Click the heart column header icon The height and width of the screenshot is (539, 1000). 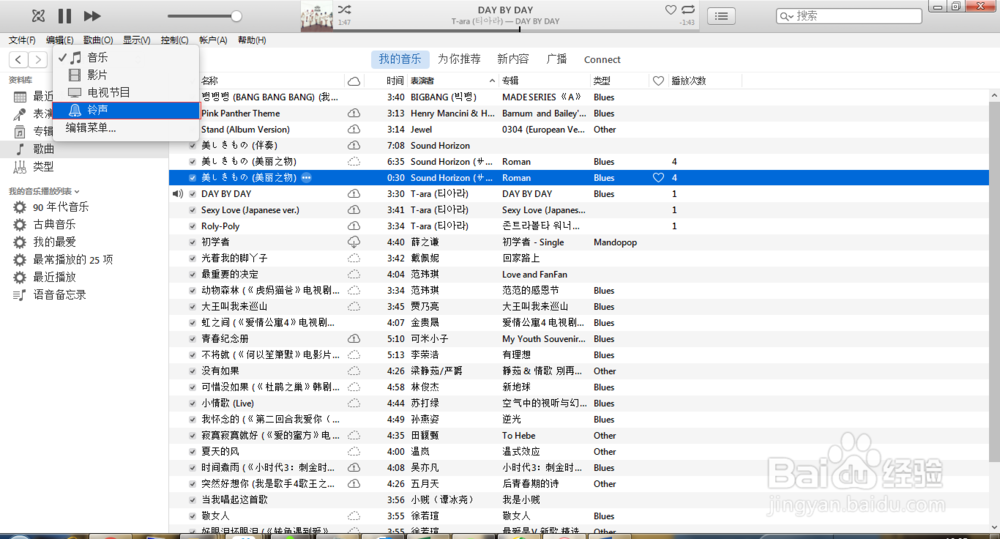[658, 81]
